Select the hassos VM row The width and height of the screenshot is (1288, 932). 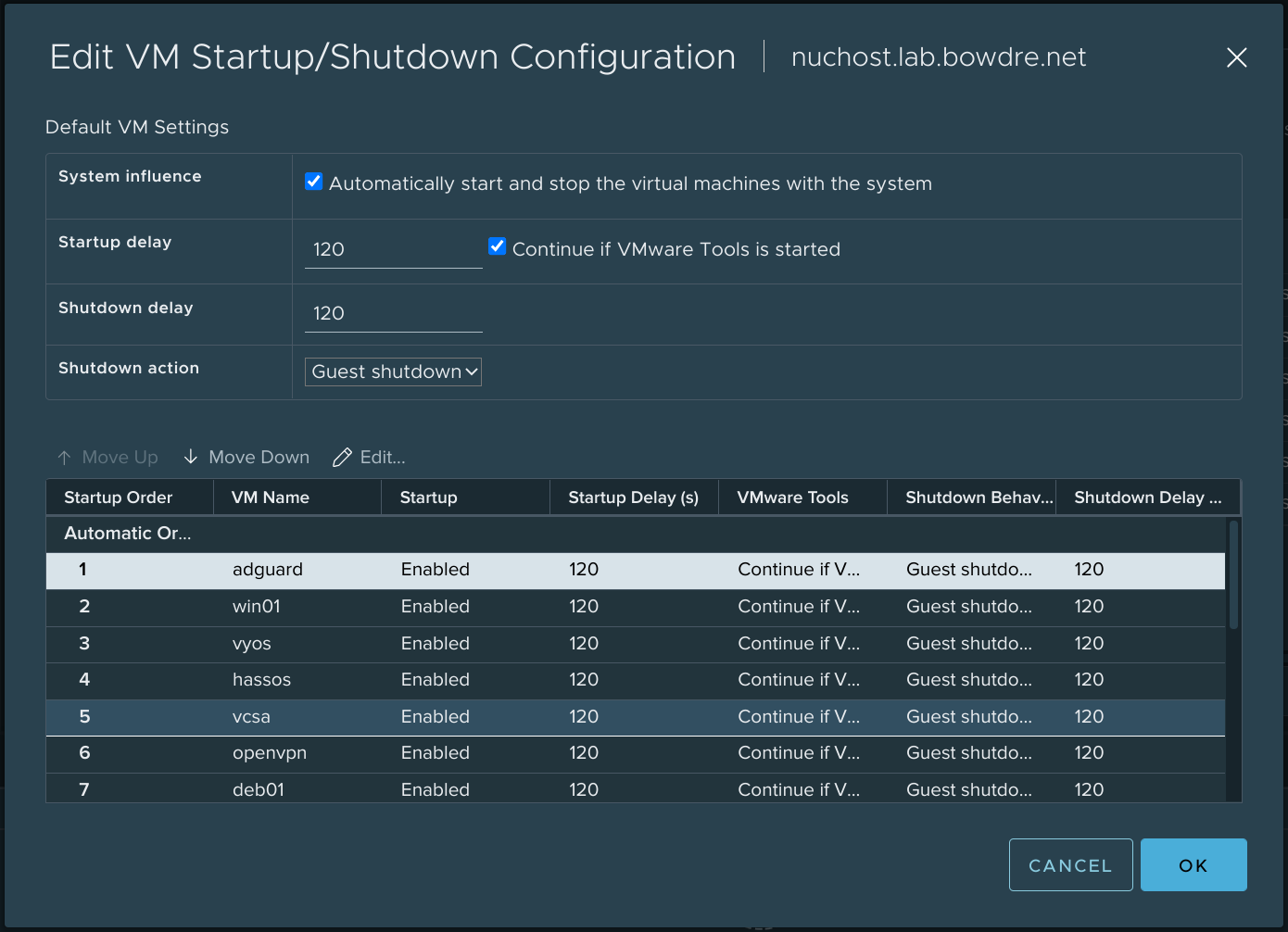(x=636, y=681)
